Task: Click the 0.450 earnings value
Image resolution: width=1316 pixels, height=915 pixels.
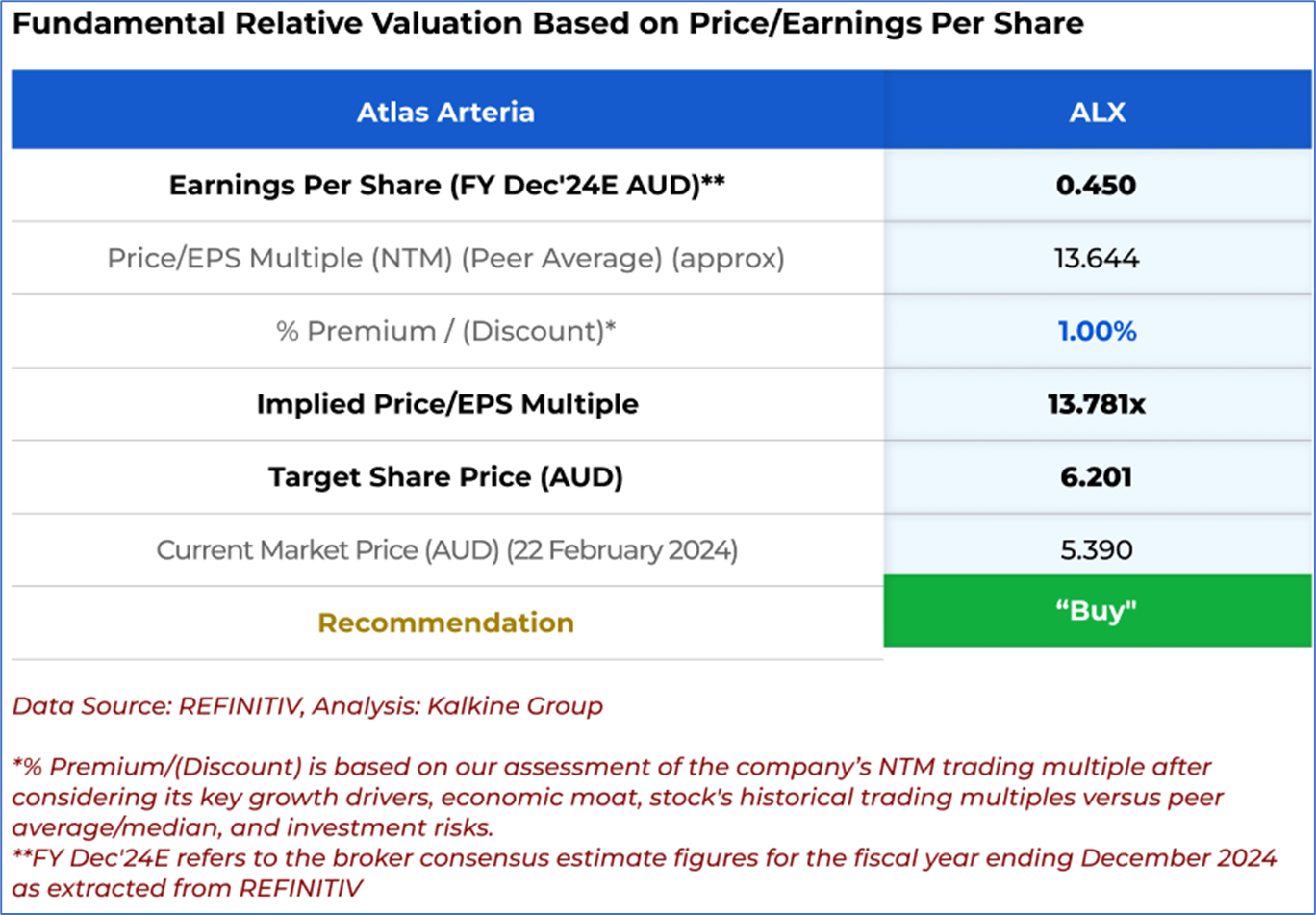Action: (x=1096, y=185)
